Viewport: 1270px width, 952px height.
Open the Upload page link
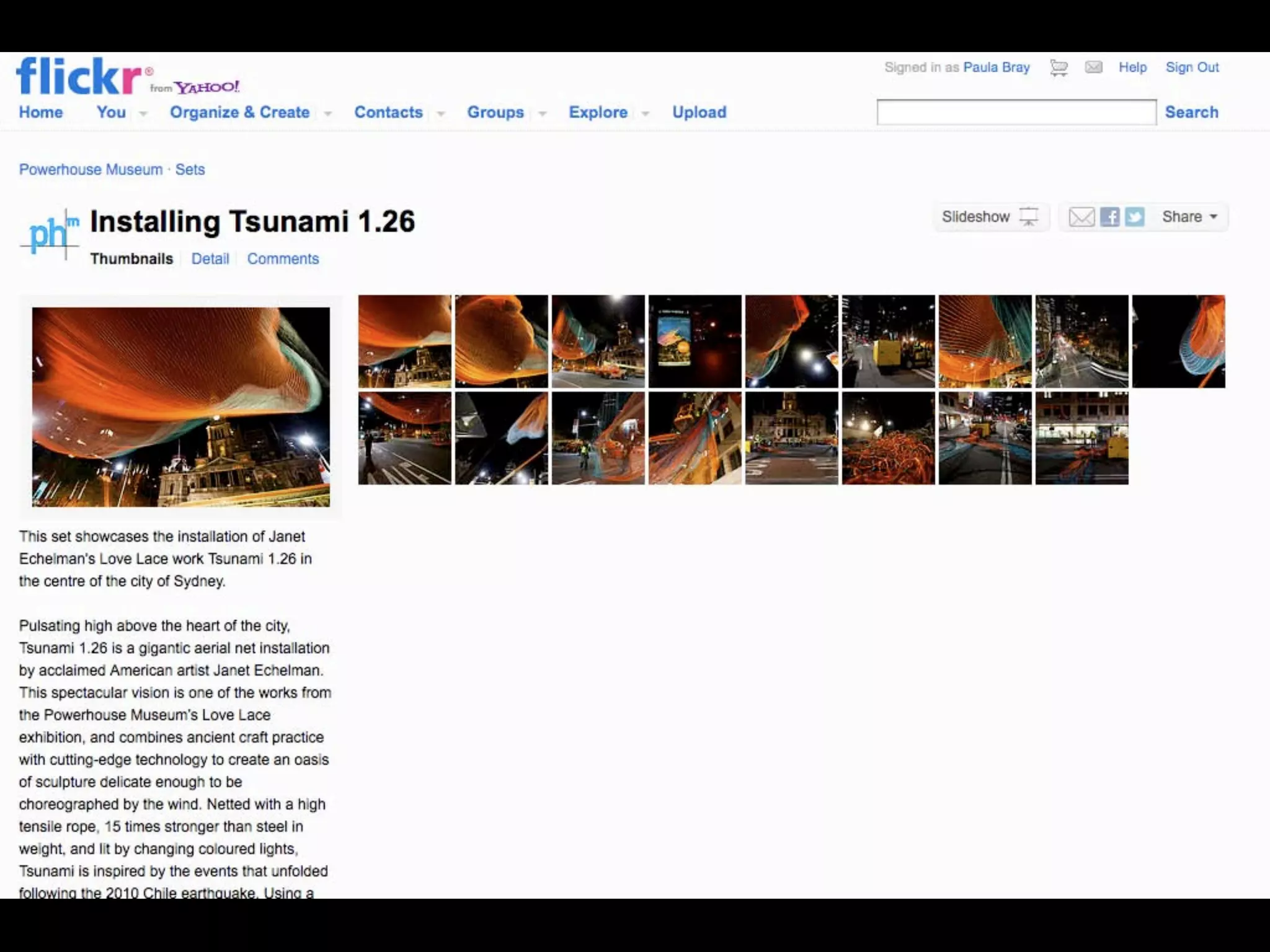pos(699,112)
